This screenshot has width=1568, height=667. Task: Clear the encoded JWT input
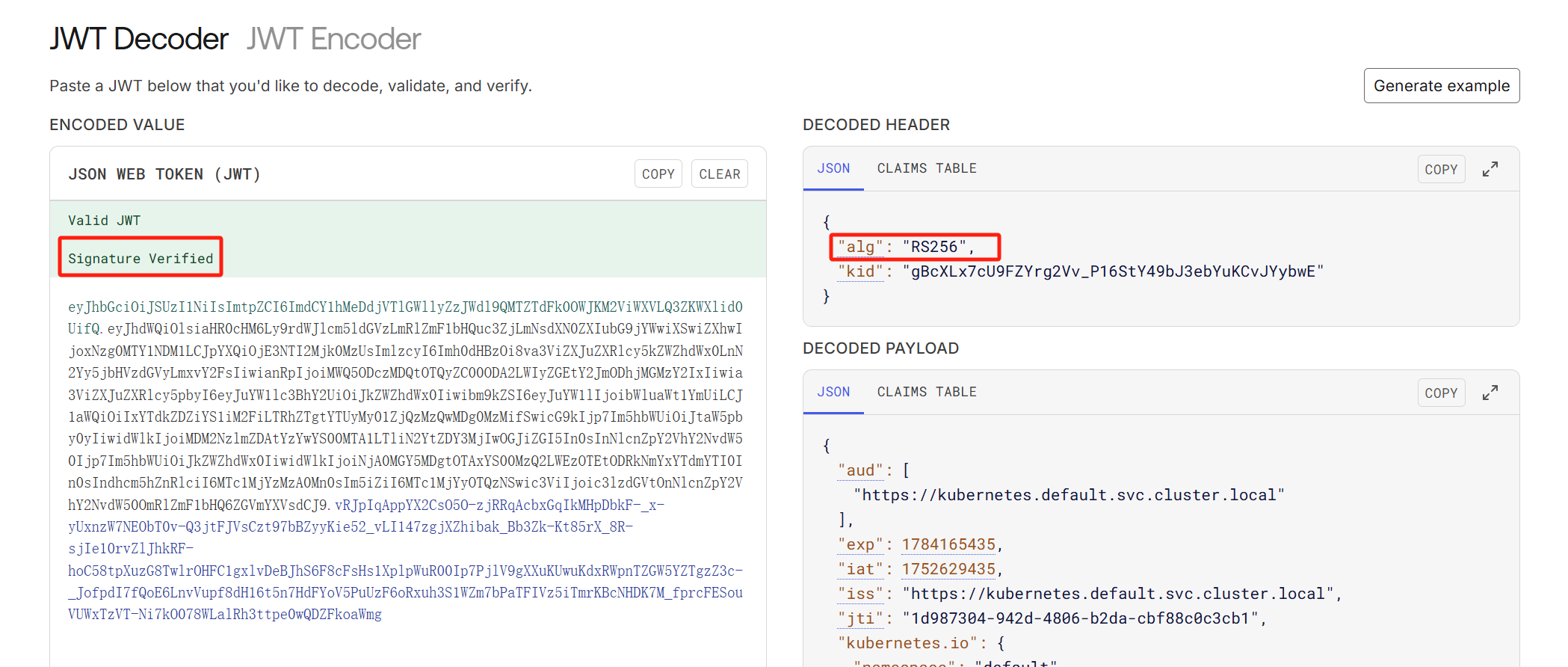pyautogui.click(x=719, y=174)
